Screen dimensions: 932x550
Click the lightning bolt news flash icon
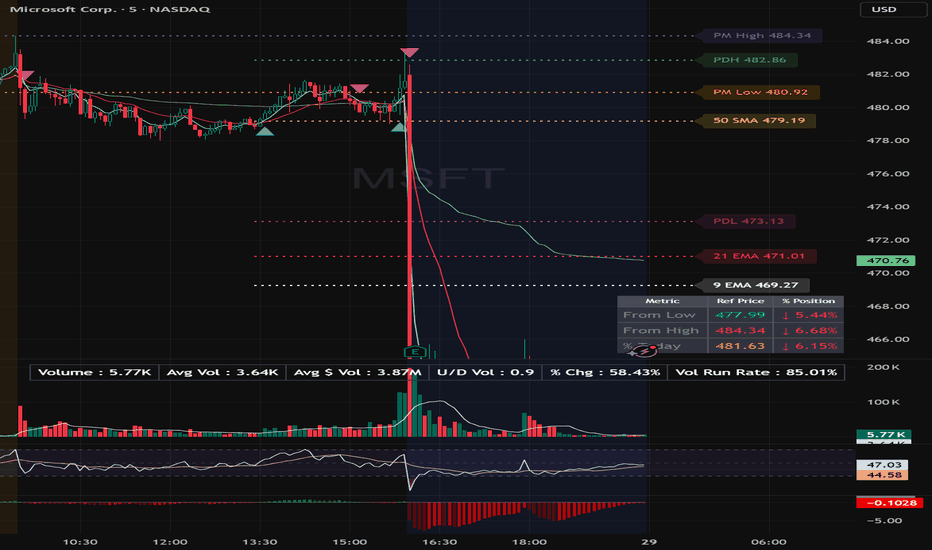click(x=644, y=351)
